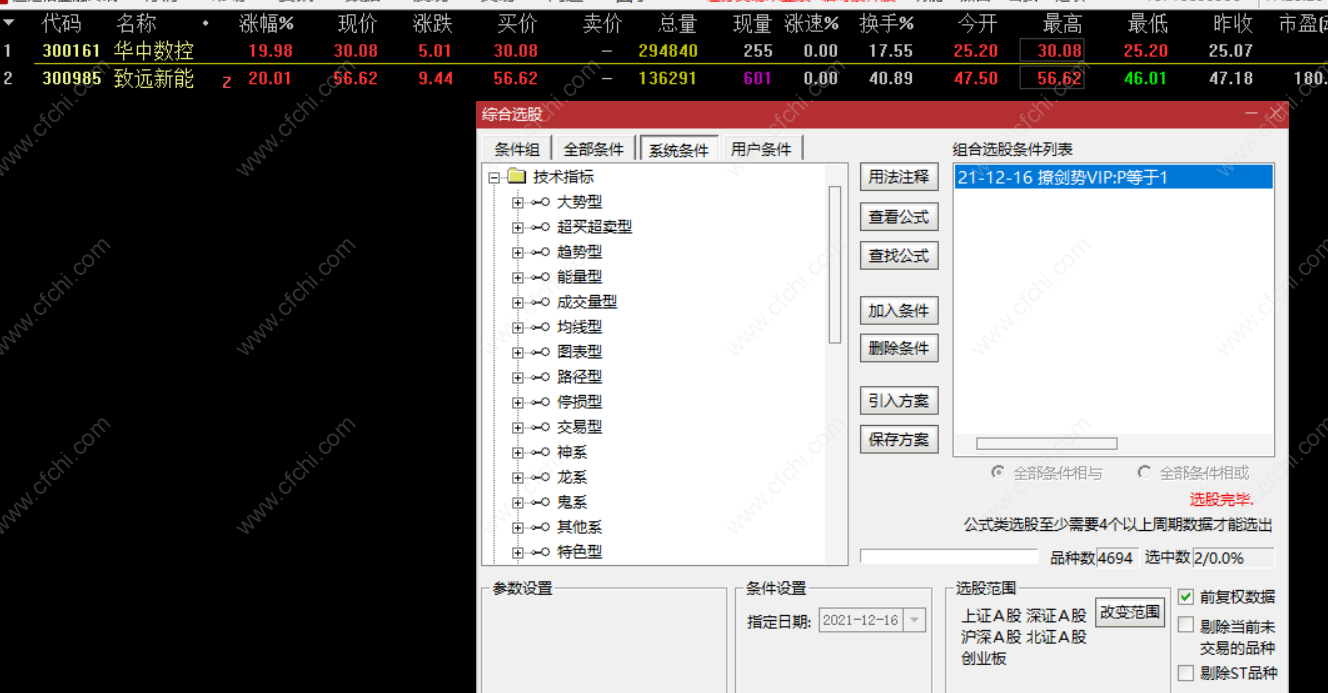Image resolution: width=1328 pixels, height=693 pixels.
Task: Expand the 特色型 tree node
Action: [x=517, y=553]
